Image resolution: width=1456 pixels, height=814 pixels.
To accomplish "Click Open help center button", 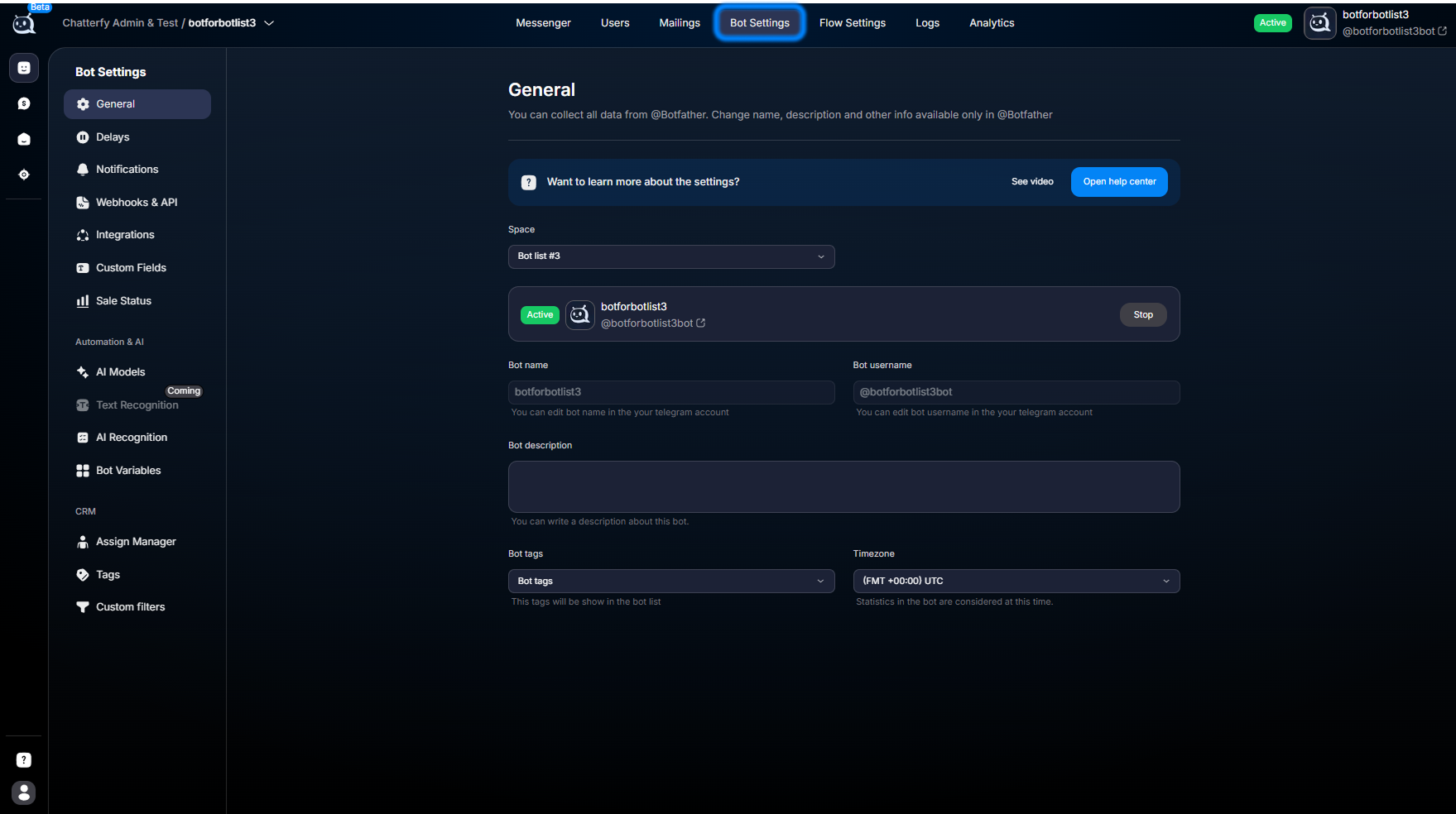I will pyautogui.click(x=1119, y=182).
